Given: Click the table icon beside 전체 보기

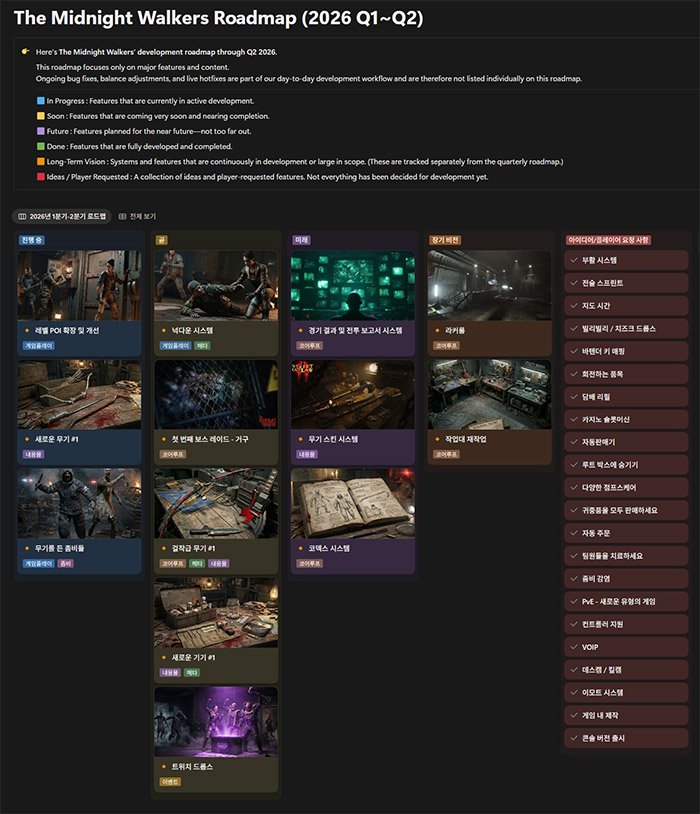Looking at the screenshot, I should click(x=122, y=216).
